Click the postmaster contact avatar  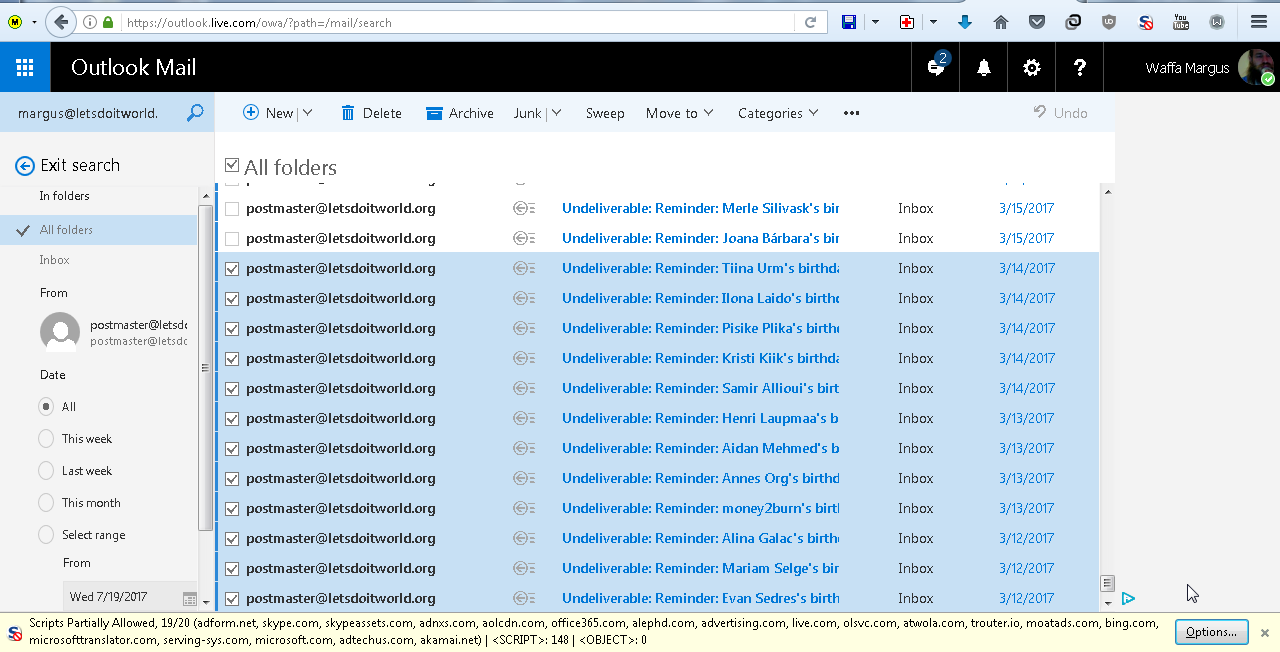(x=60, y=332)
